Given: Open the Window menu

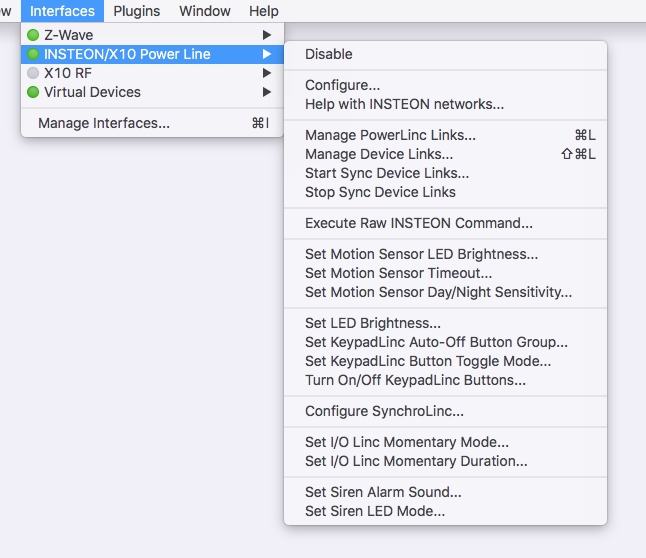Looking at the screenshot, I should pyautogui.click(x=205, y=11).
